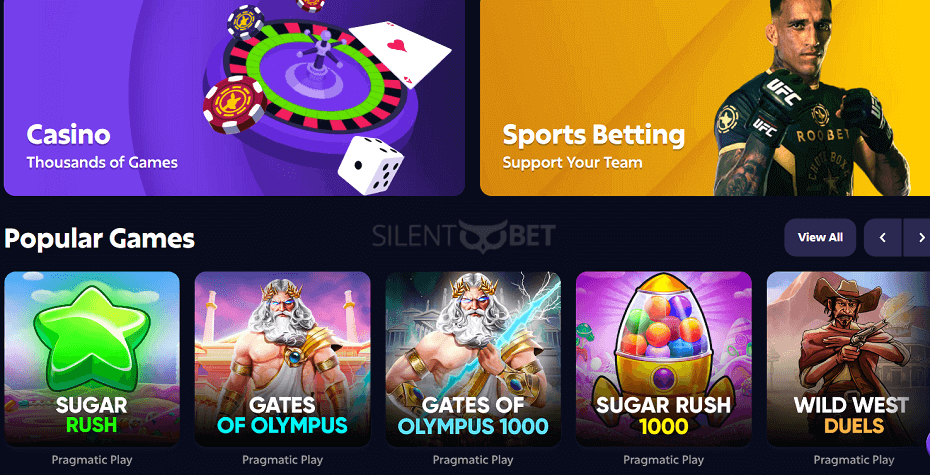Image resolution: width=930 pixels, height=475 pixels.
Task: Go to next popular games arrow
Action: (917, 238)
